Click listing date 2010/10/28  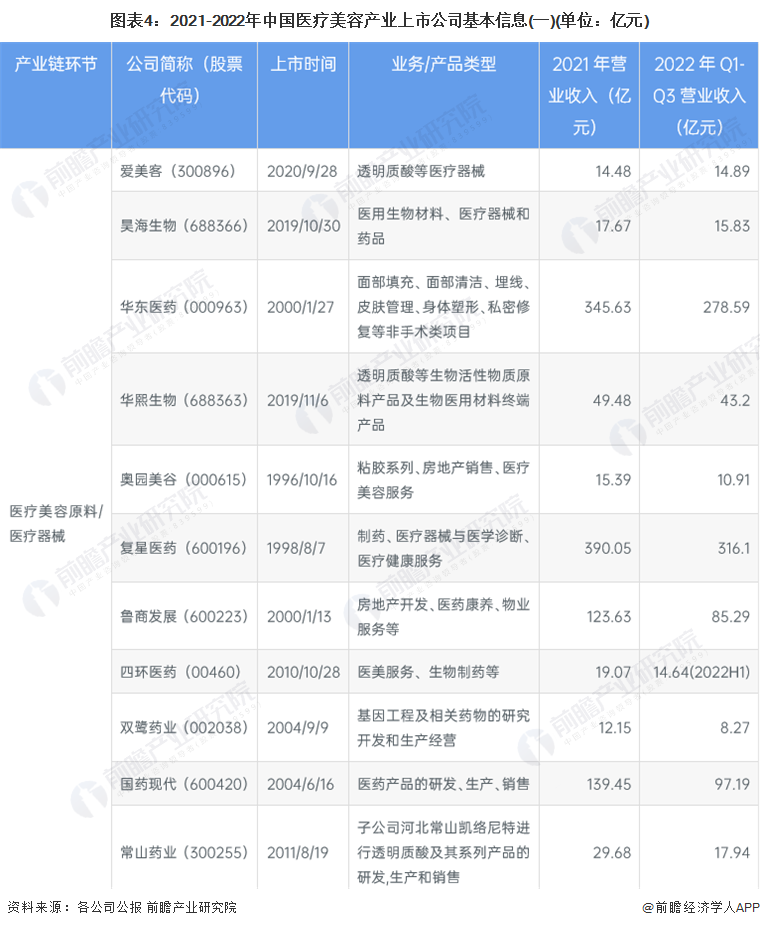pos(304,672)
